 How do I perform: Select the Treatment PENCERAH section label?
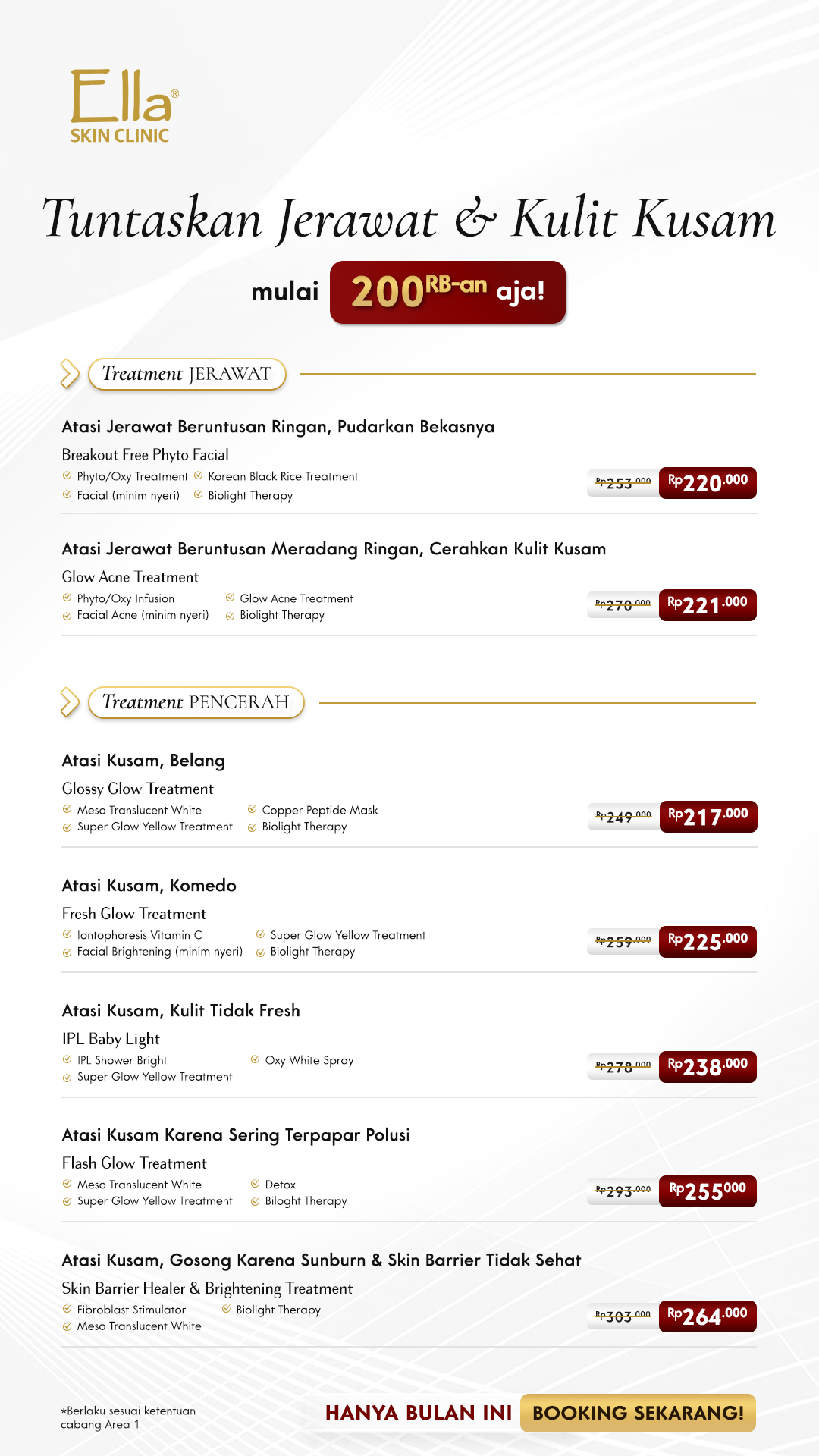point(196,702)
